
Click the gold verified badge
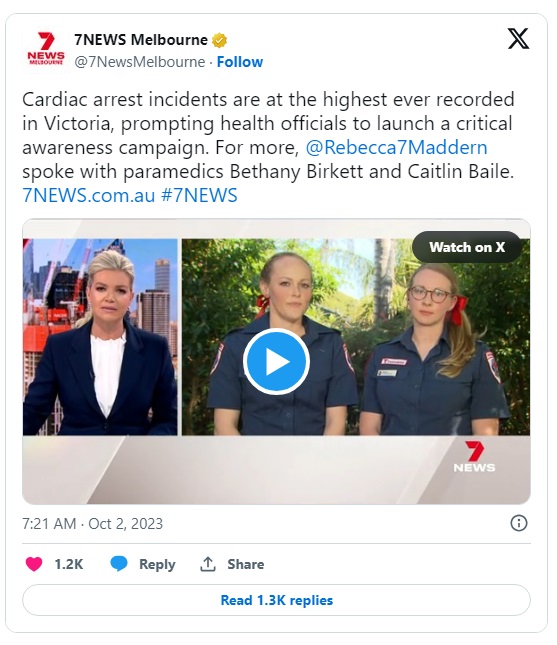pyautogui.click(x=219, y=40)
